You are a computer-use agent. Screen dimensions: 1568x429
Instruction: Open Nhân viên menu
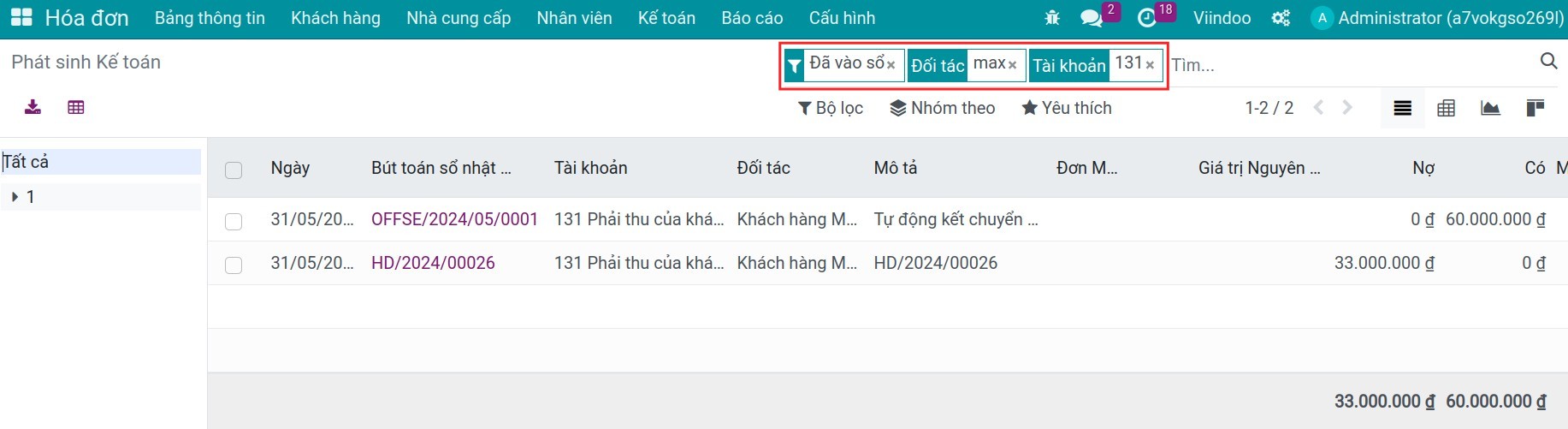[574, 17]
